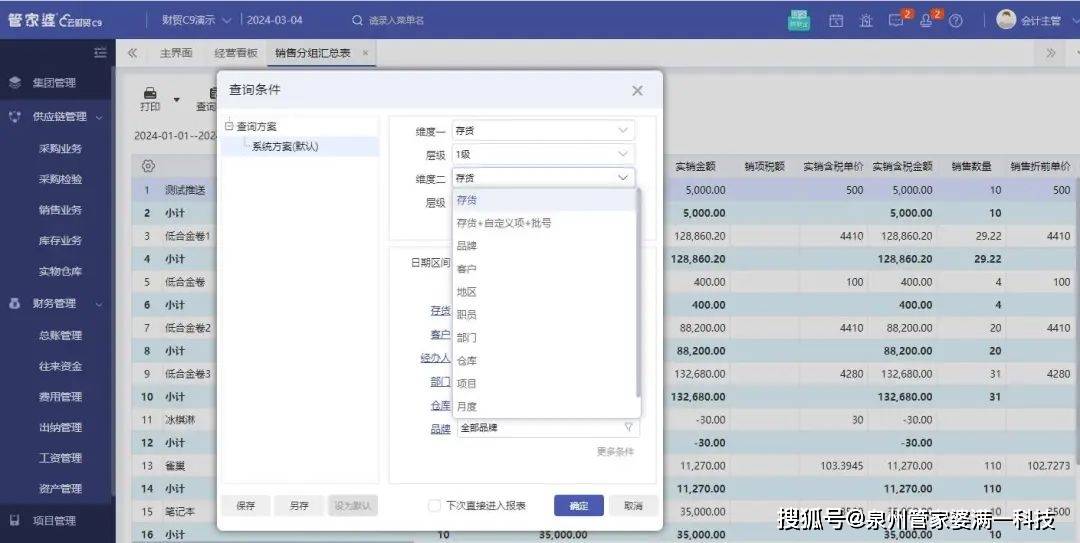Viewport: 1080px width, 543px height.
Task: Open messages icon with badge 2
Action: 896,21
